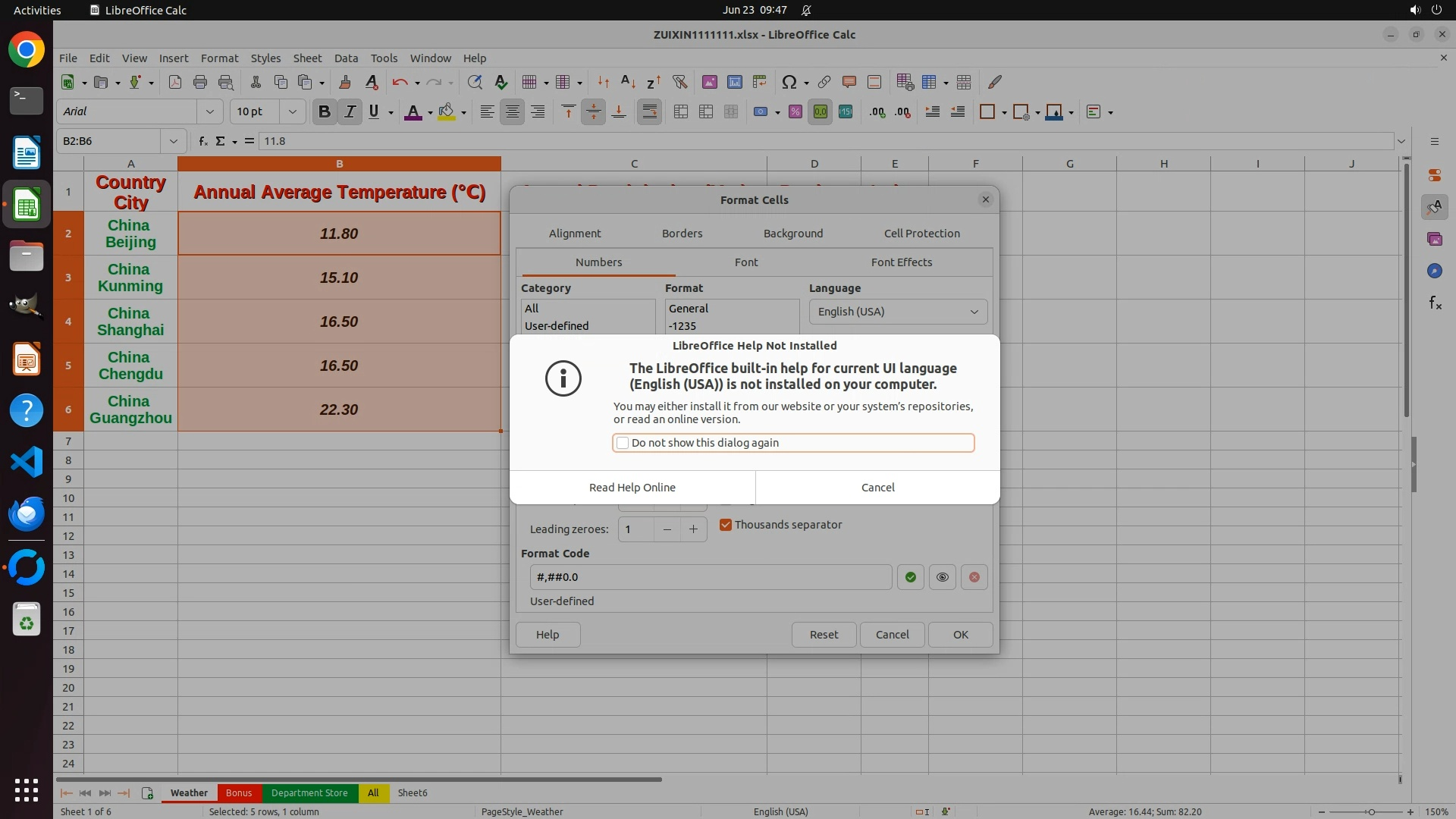Image resolution: width=1456 pixels, height=819 pixels.
Task: Switch to the Font Effects tab
Action: pyautogui.click(x=901, y=262)
